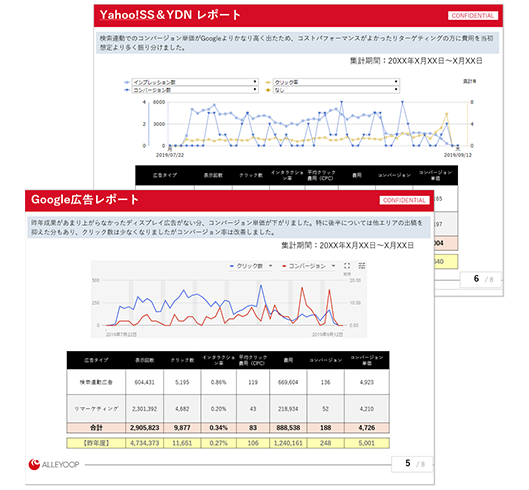Click the ALLEYOOP logo
Screen dimensions: 529x490
[x=54, y=464]
